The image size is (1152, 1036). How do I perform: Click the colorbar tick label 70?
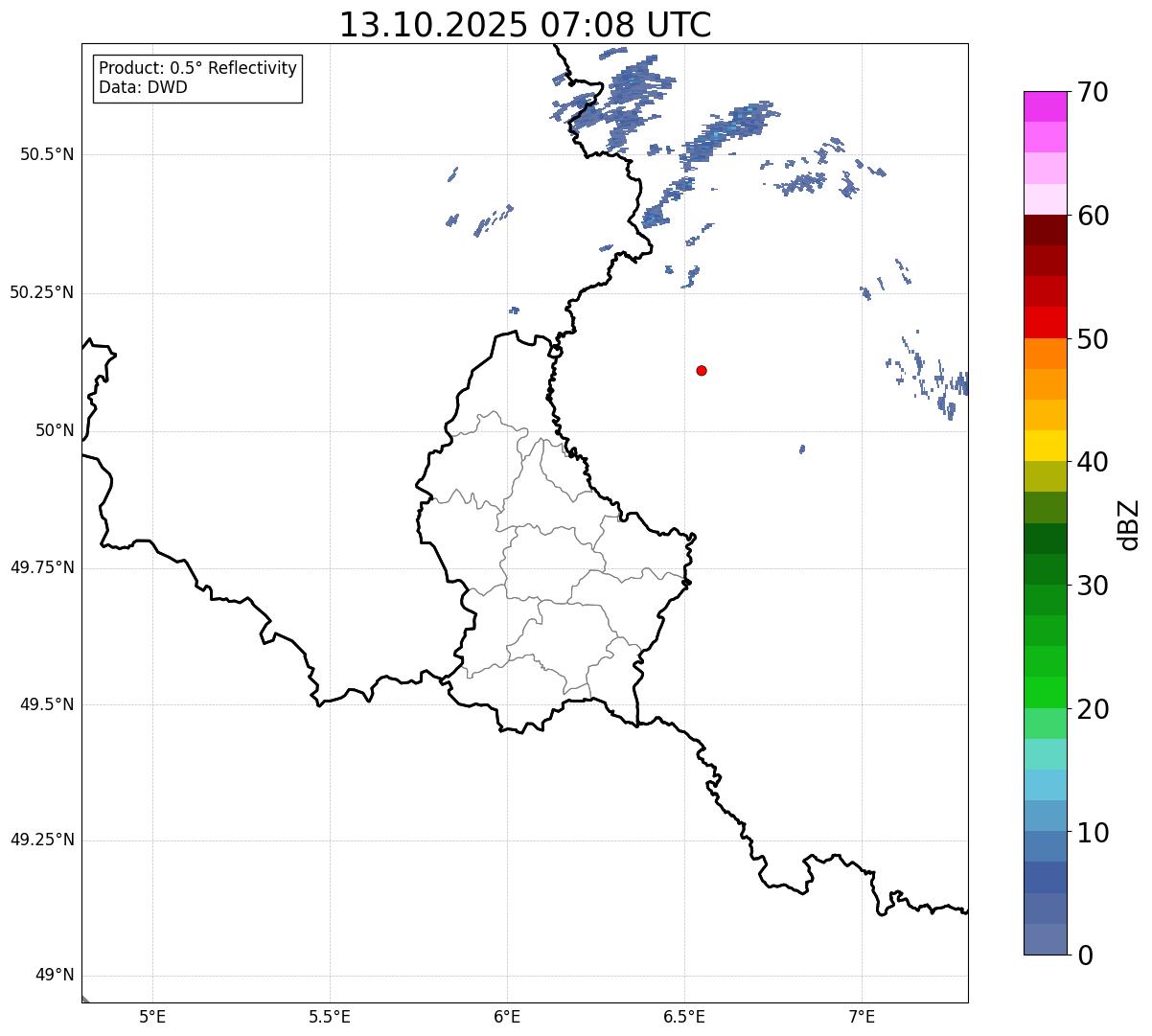click(1093, 92)
